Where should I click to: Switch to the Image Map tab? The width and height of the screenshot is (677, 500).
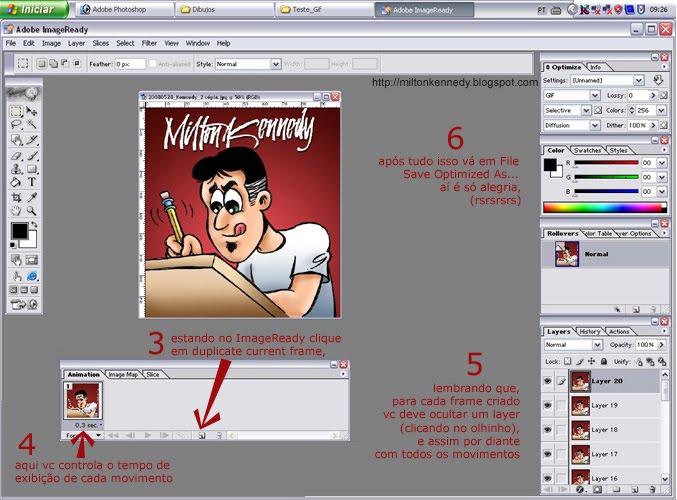click(123, 374)
